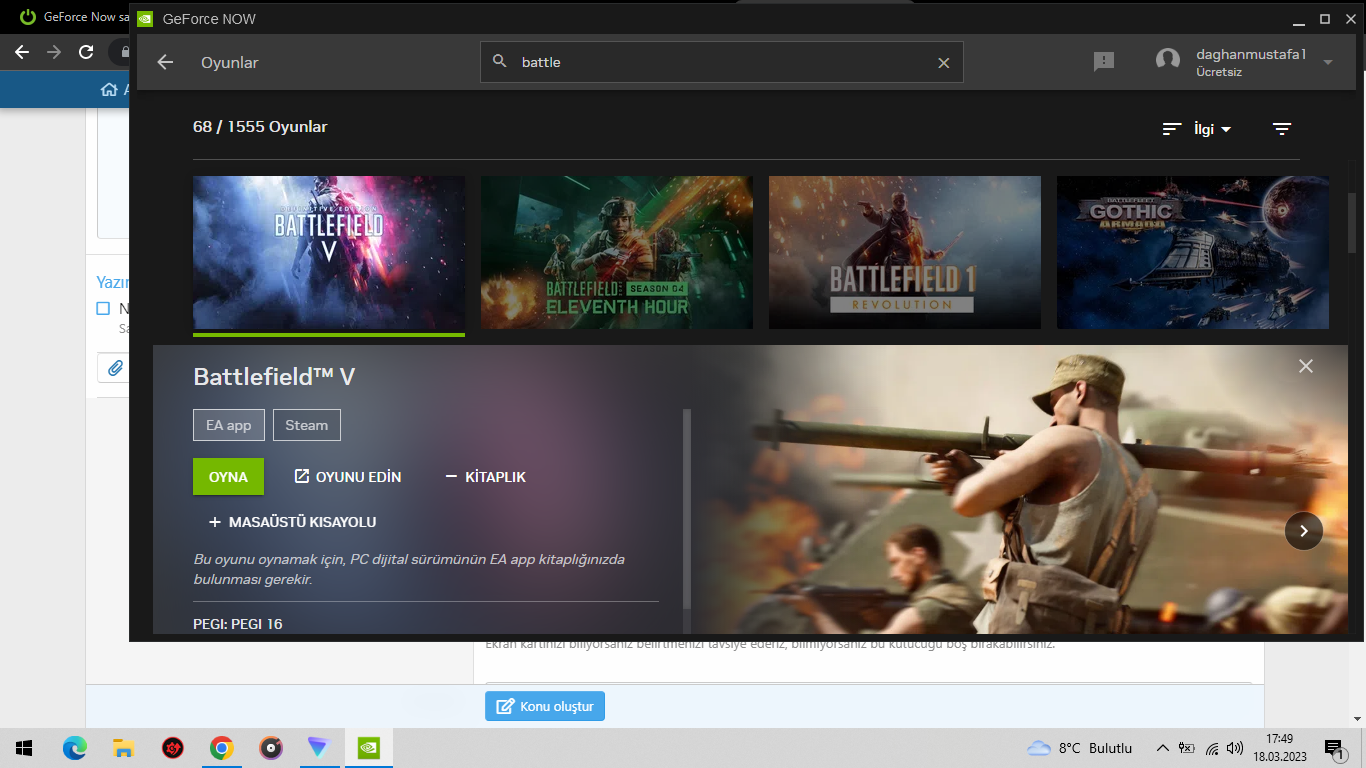Open the purple triangle app on the taskbar
Viewport: 1366px width, 768px height.
click(319, 747)
